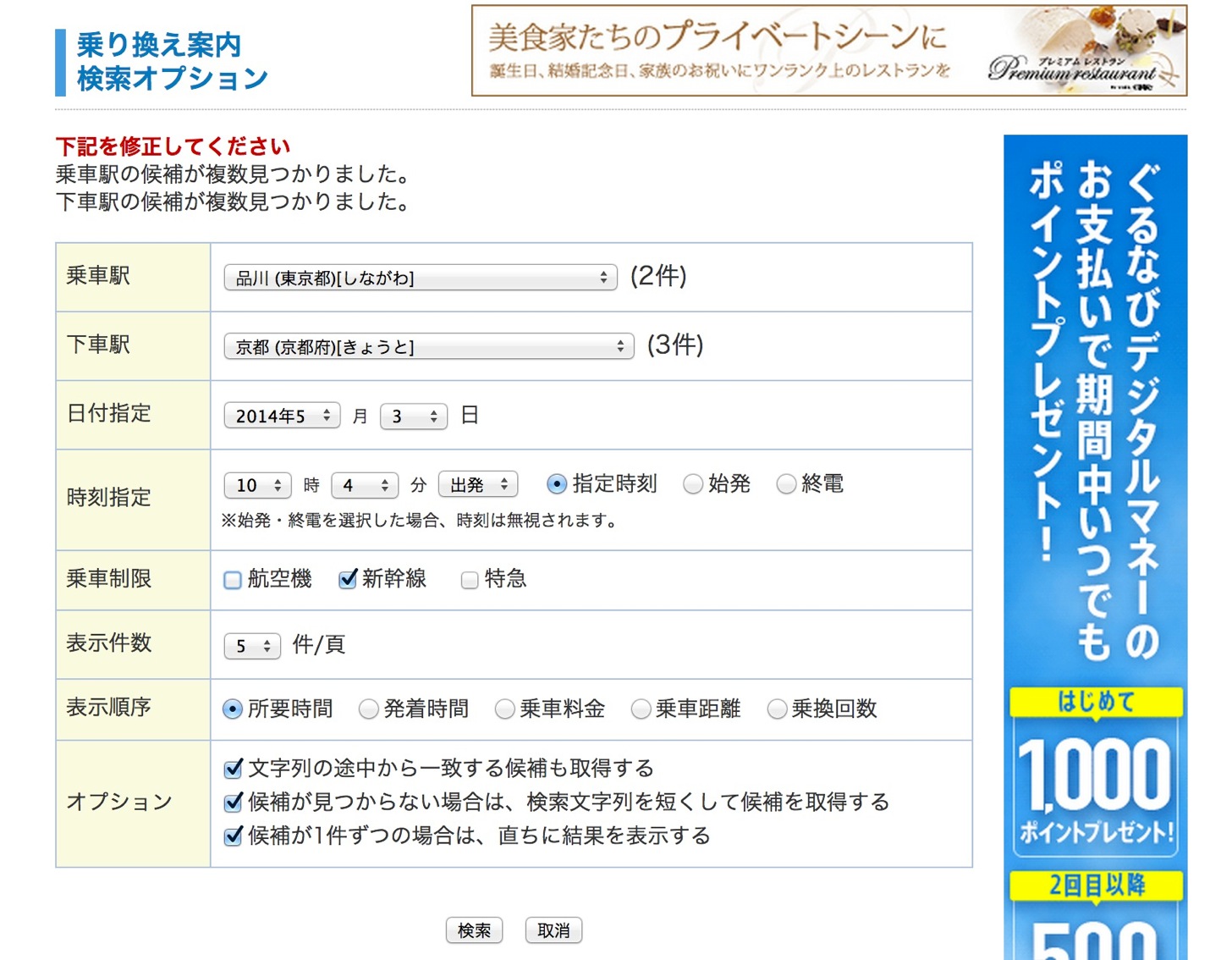Viewport: 1232px width, 960px height.
Task: Uncheck 候補が見つからない場合は option checkbox
Action: tap(234, 803)
